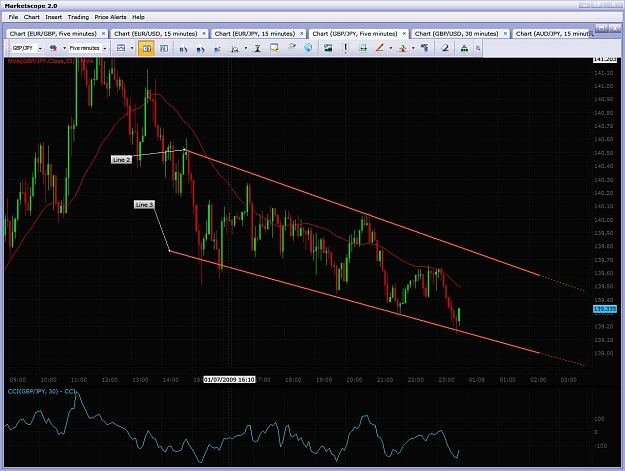Open the File menu
Screen dimensions: 625x471
13,17
